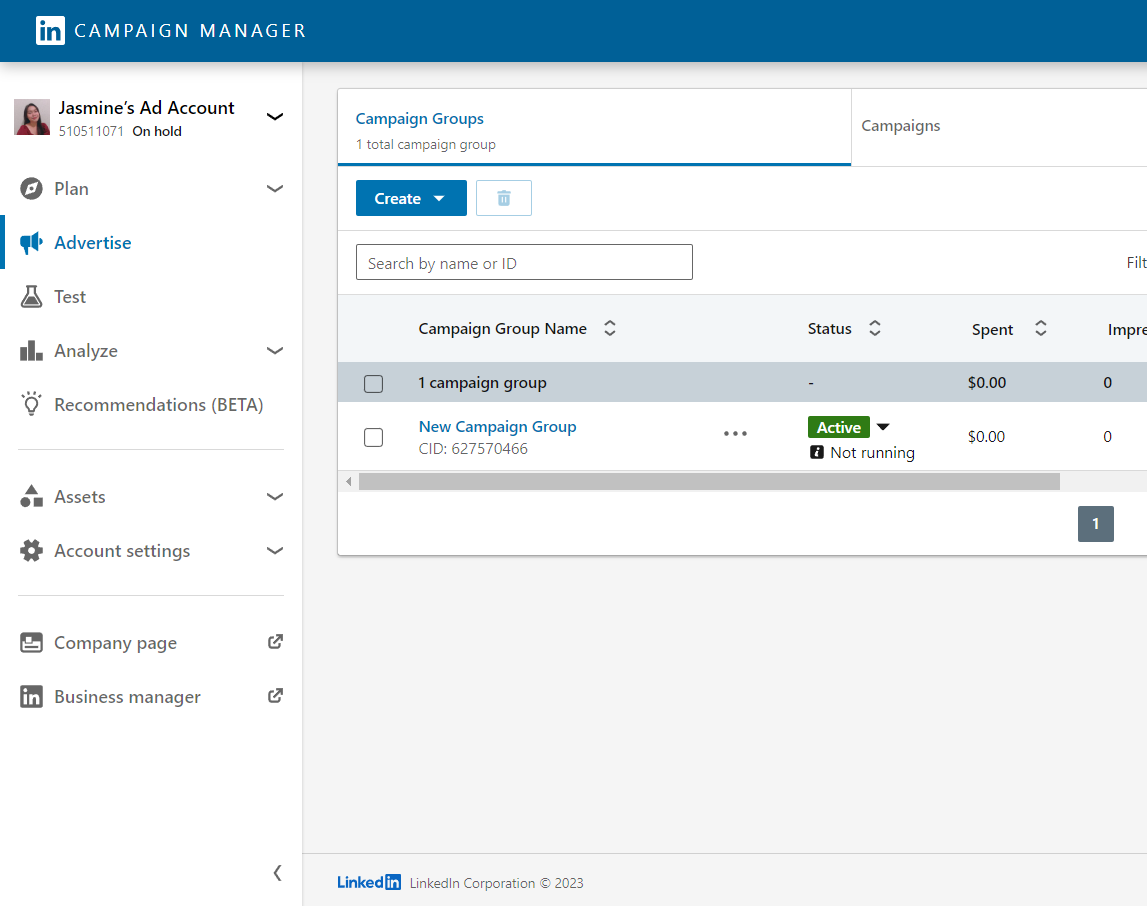Click the Status column header
The image size is (1147, 906).
click(x=830, y=329)
